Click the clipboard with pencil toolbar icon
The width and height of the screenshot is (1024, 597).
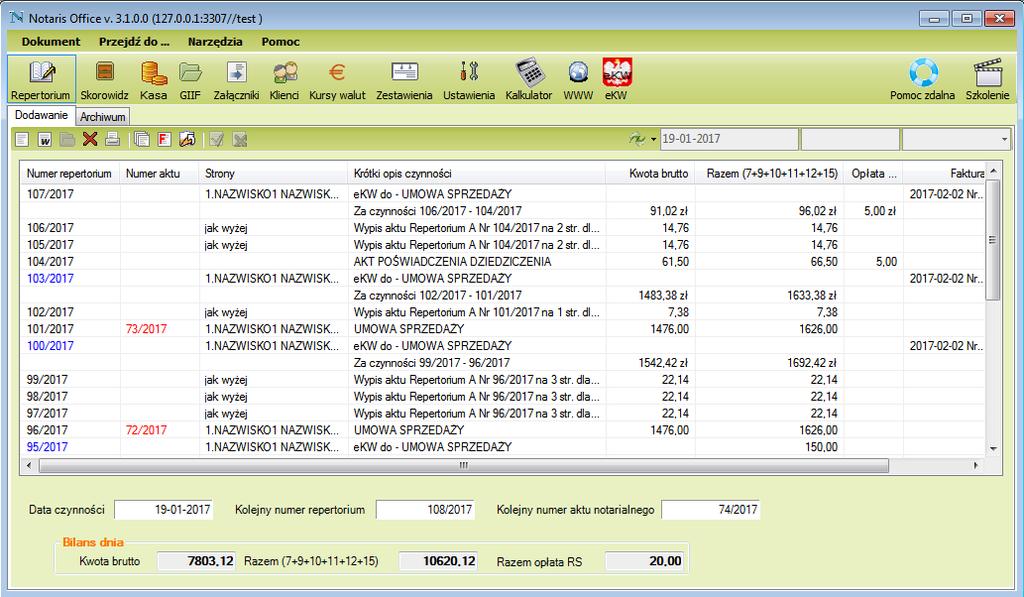[187, 139]
